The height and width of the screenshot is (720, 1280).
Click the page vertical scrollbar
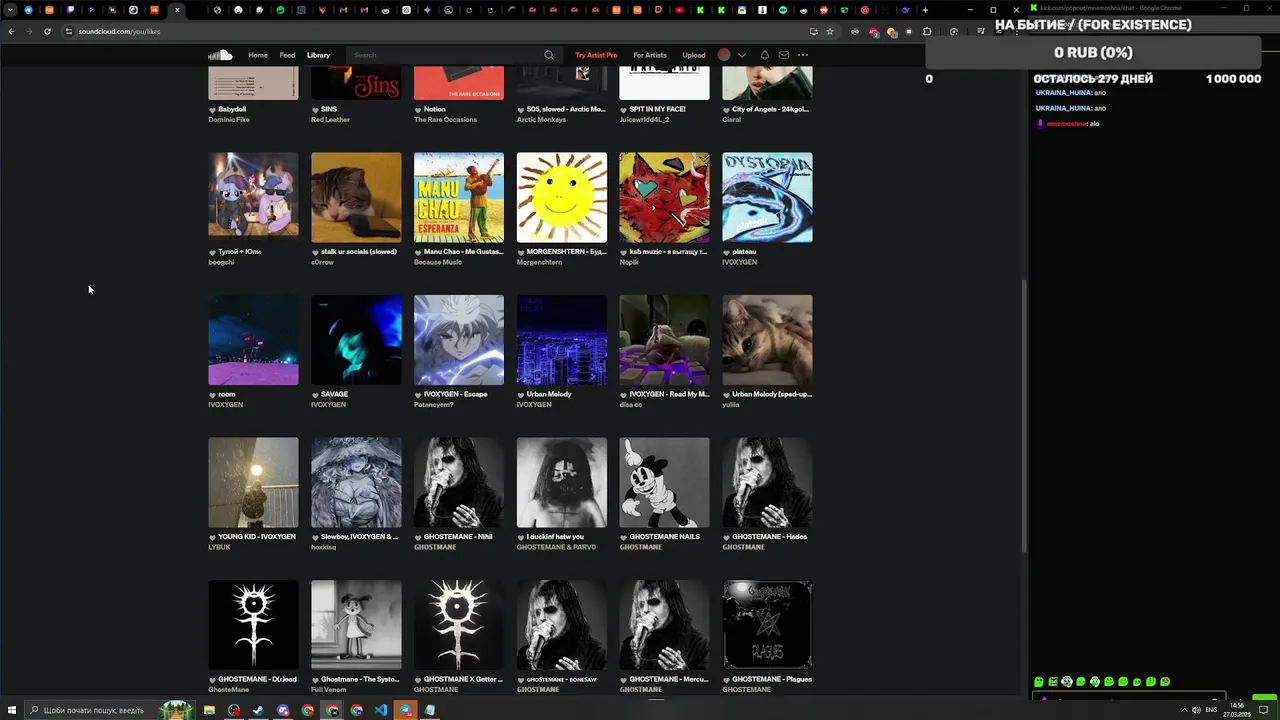tap(1024, 415)
